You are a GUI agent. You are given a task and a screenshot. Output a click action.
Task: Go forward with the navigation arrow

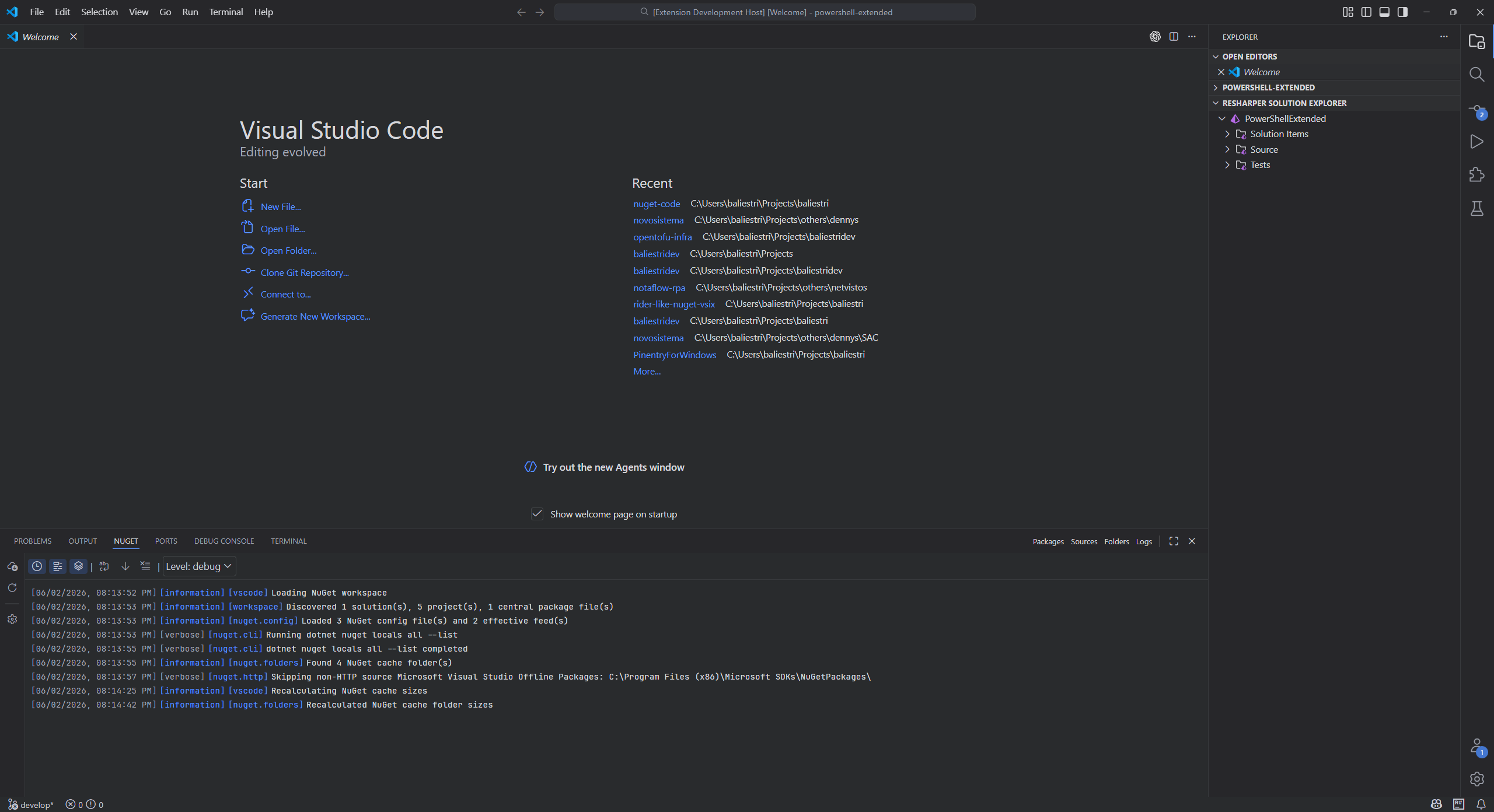click(x=540, y=12)
